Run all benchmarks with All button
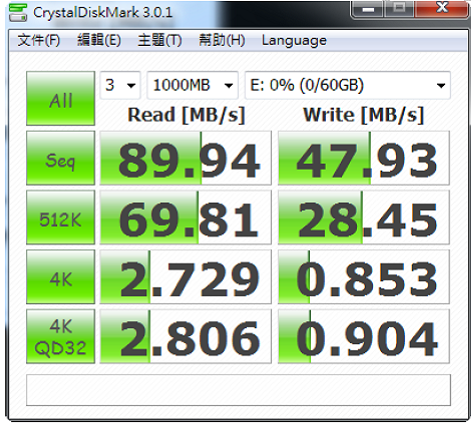This screenshot has height=423, width=471. point(60,98)
